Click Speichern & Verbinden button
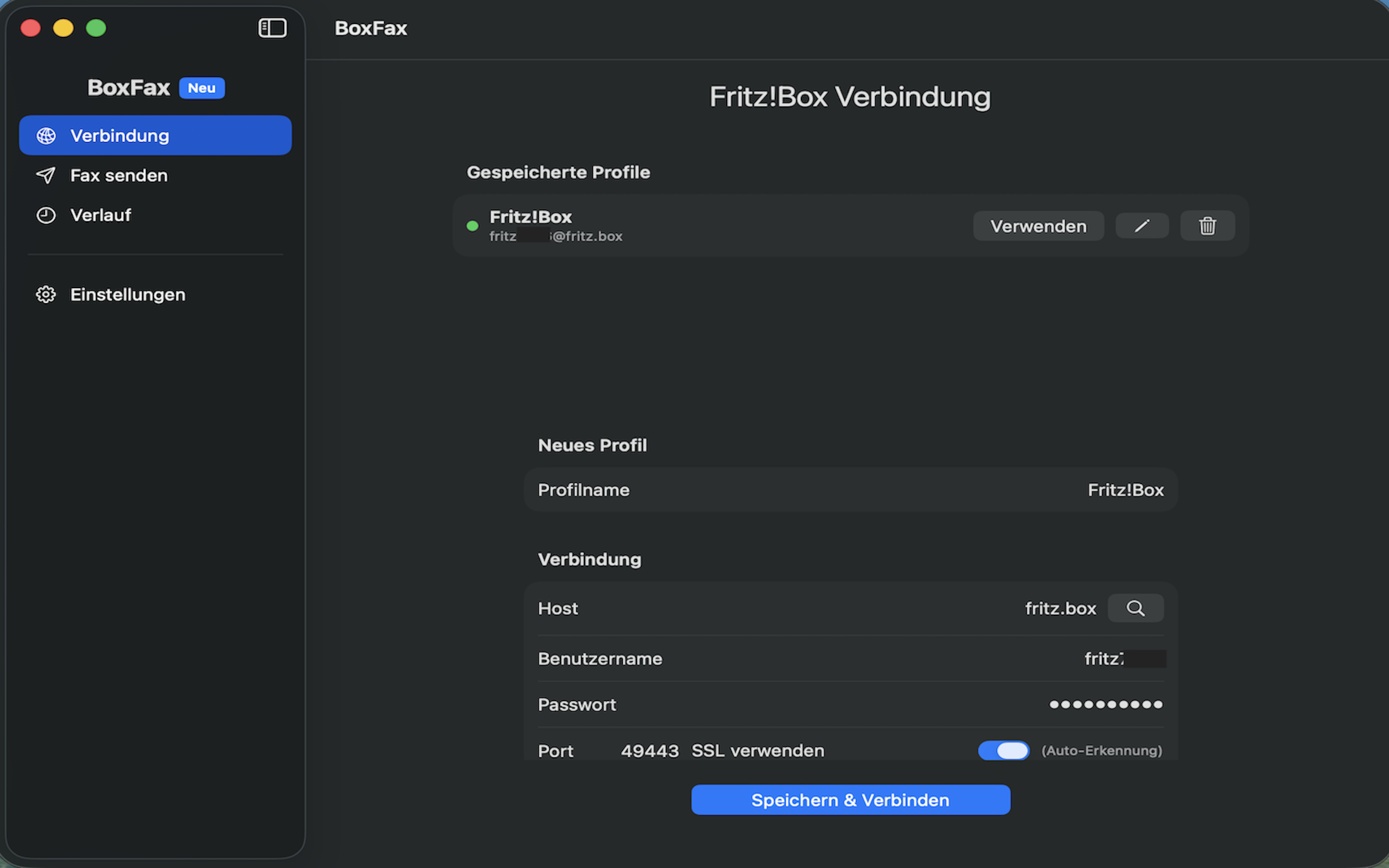 click(850, 800)
